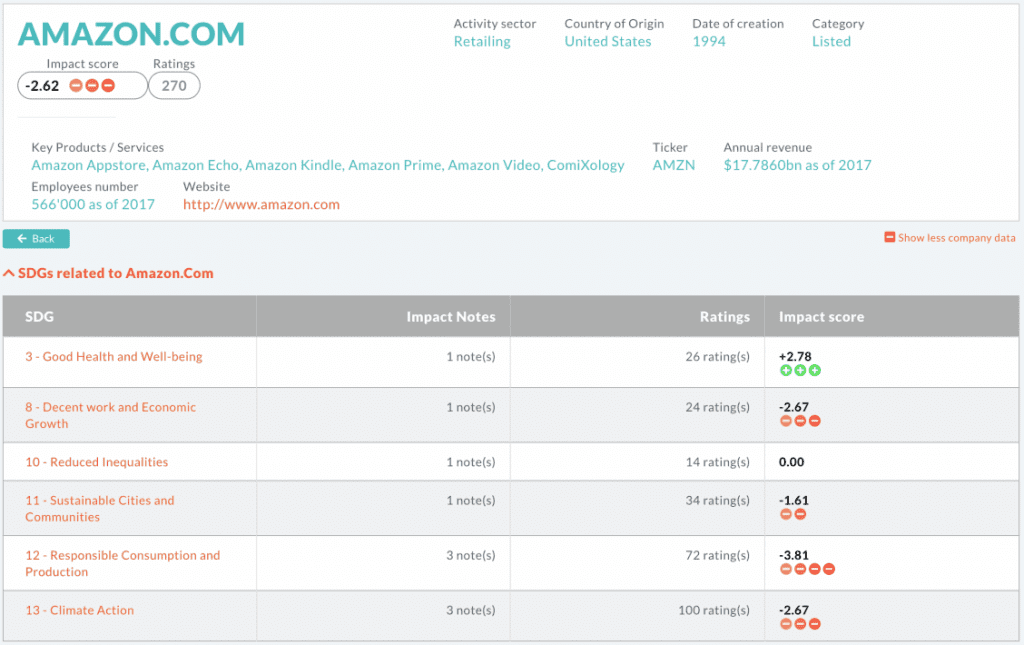Screen dimensions: 1024x645
Task: Open 3 - Good Health and Well-being
Action: click(114, 357)
